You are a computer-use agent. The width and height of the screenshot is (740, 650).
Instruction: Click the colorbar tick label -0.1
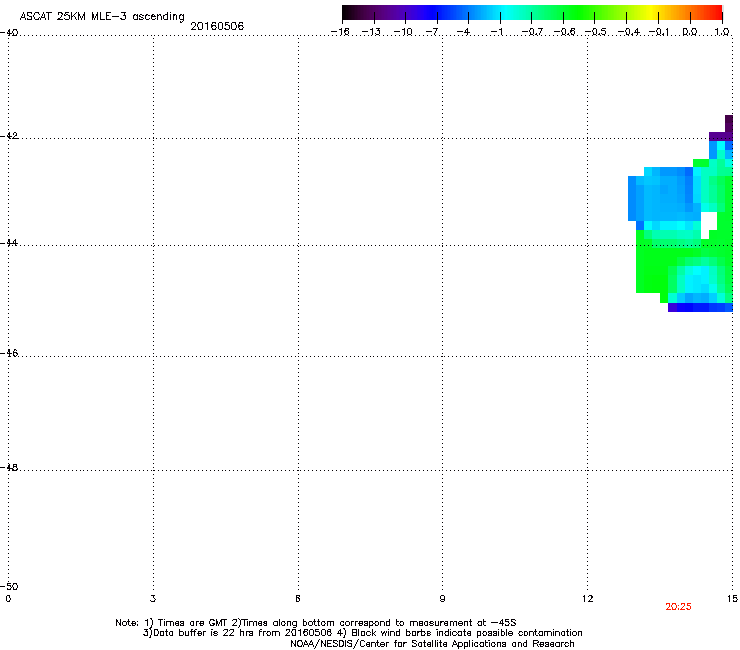(659, 32)
